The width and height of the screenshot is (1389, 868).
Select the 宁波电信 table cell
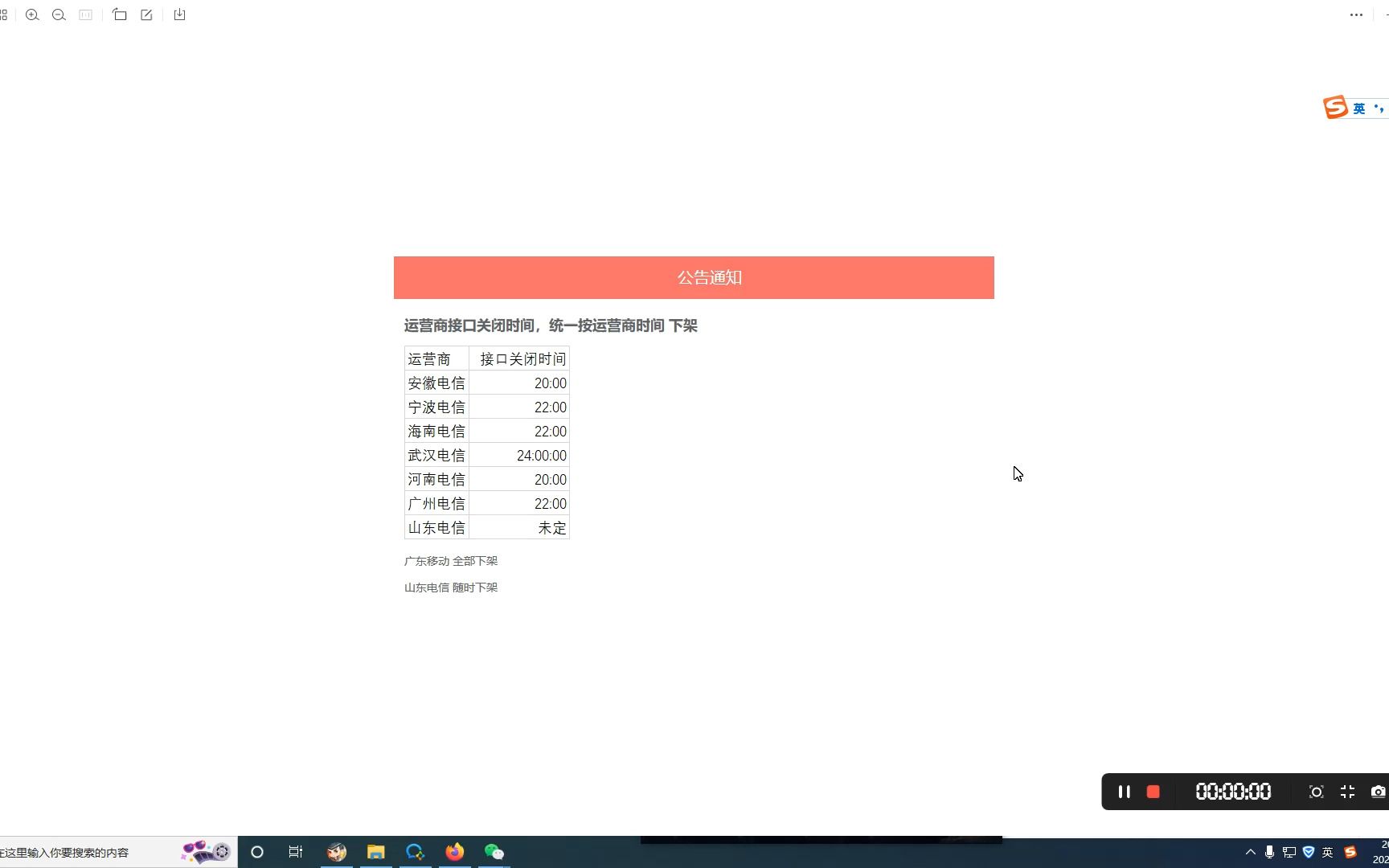[x=436, y=407]
